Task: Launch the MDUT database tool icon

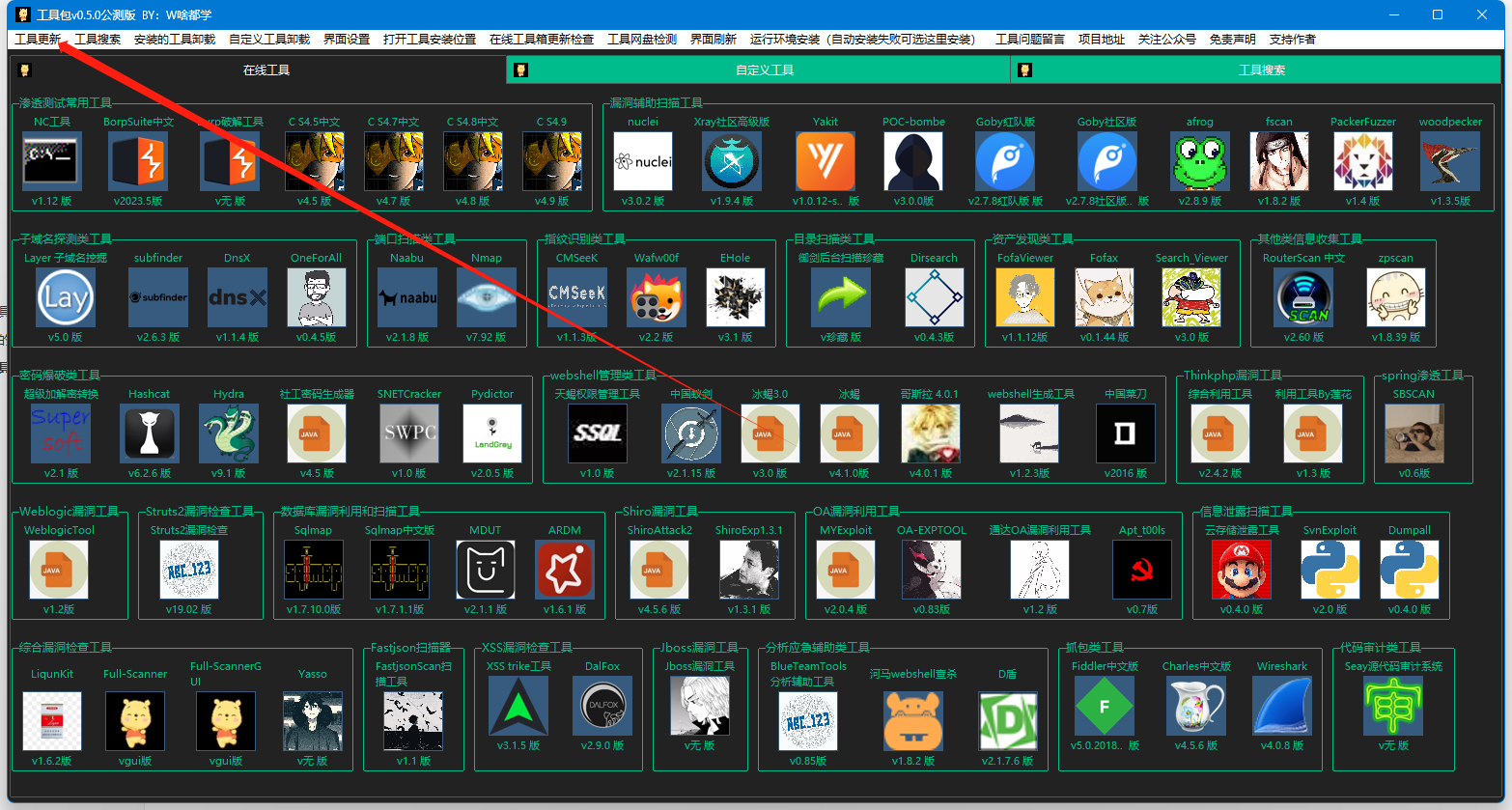Action: [x=486, y=570]
